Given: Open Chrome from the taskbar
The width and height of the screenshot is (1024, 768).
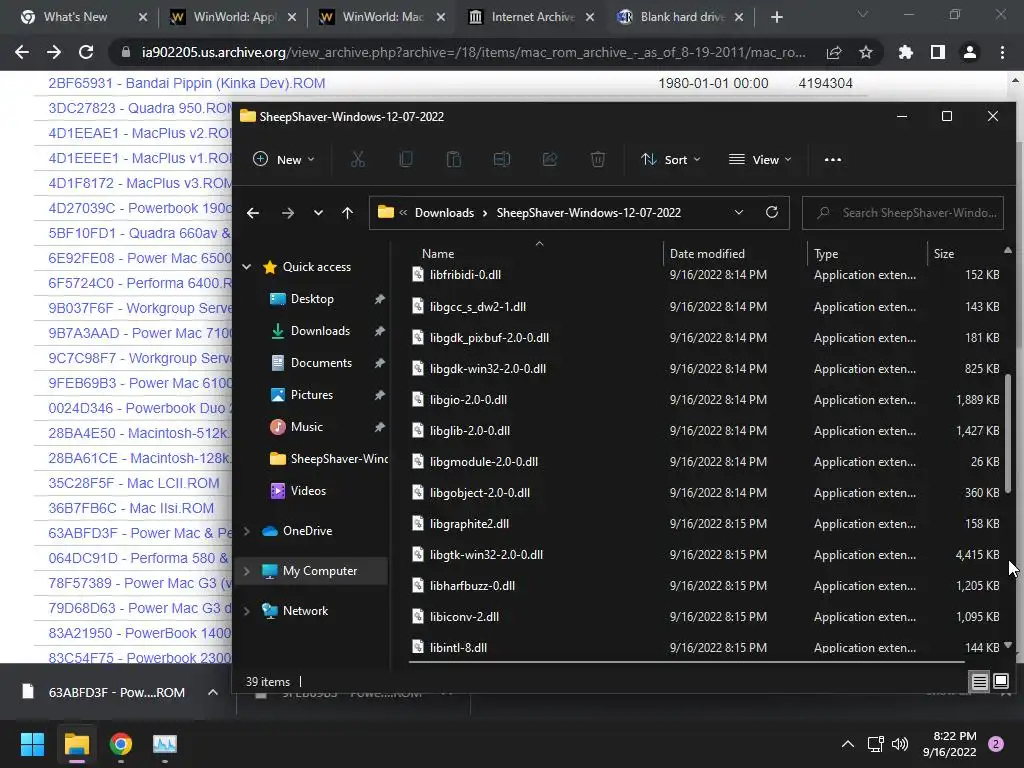Looking at the screenshot, I should pos(121,744).
